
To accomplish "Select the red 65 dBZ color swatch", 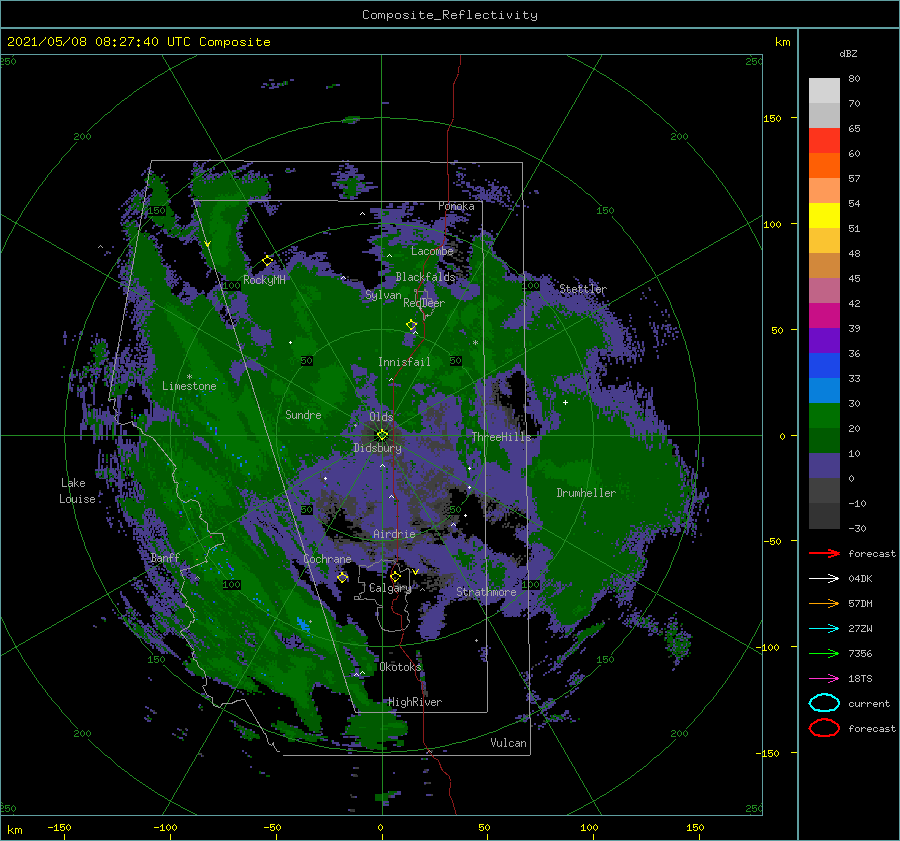I will point(824,141).
